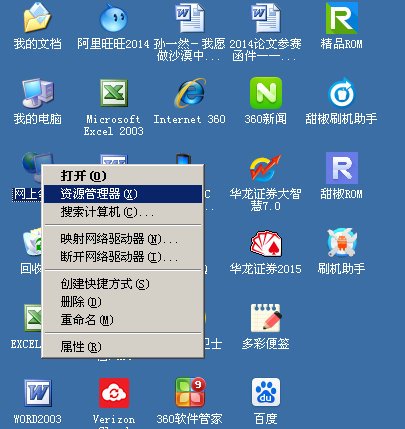
Task: Launch the 华龙证券2015 card icon
Action: point(266,244)
